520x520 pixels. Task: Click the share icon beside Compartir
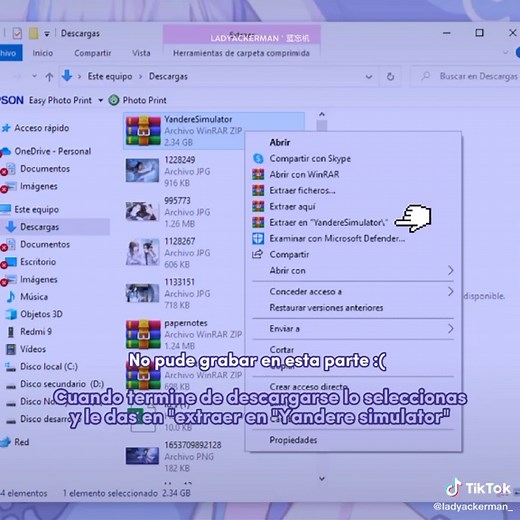coord(257,254)
